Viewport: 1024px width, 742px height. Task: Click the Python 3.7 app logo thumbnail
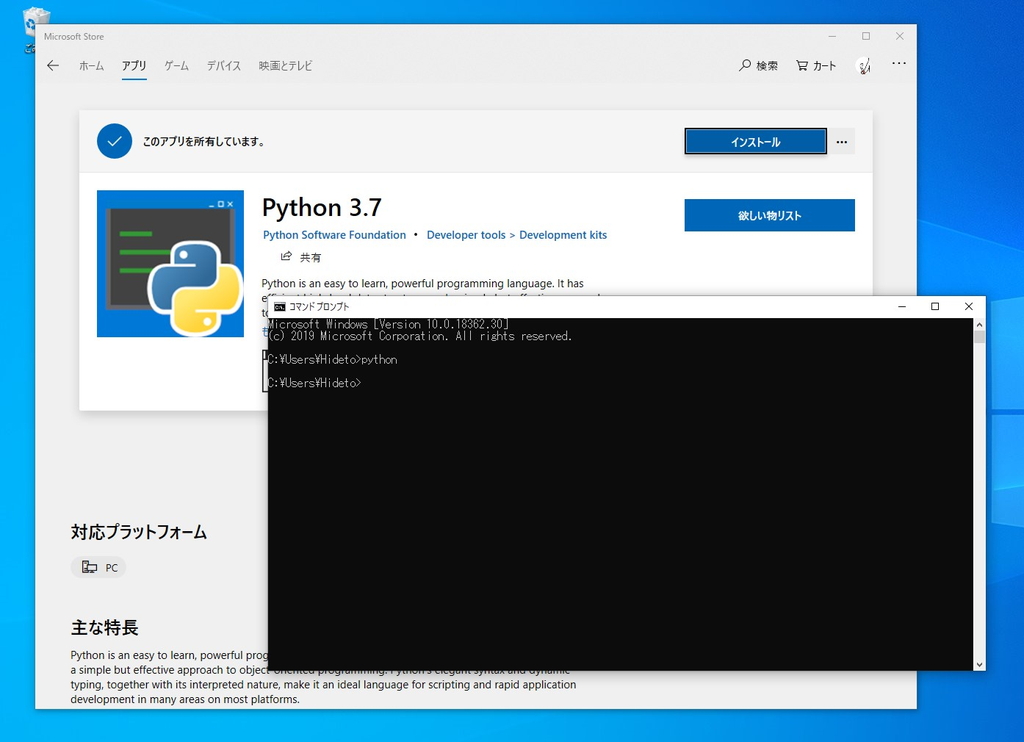170,263
